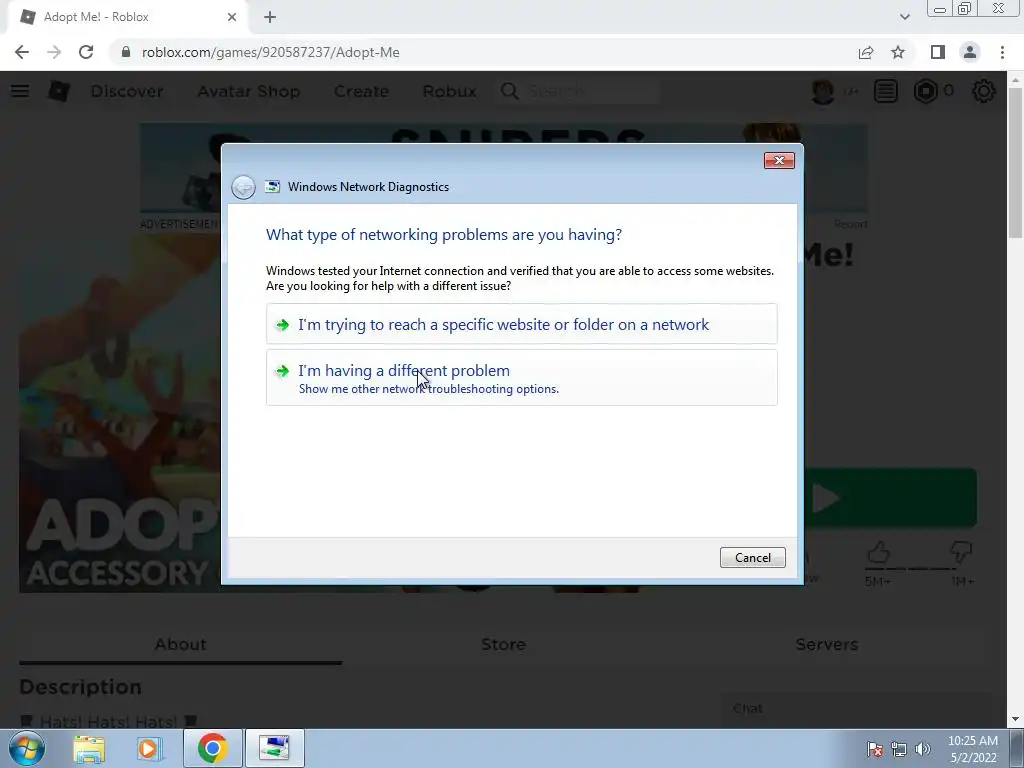Viewport: 1024px width, 768px height.
Task: Open the taskbar clock showing 10:25 AM
Action: pos(972,749)
